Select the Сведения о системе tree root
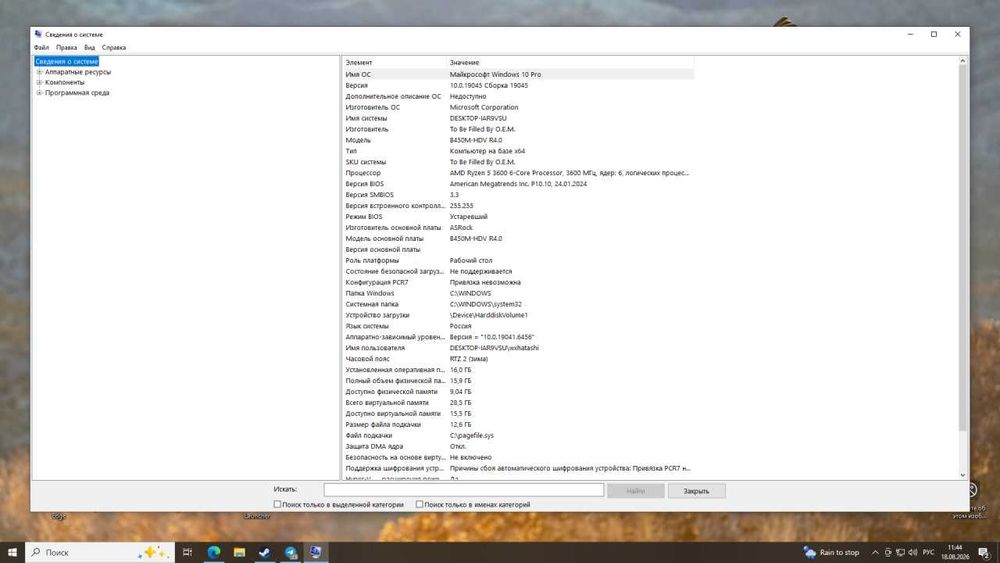 66,61
